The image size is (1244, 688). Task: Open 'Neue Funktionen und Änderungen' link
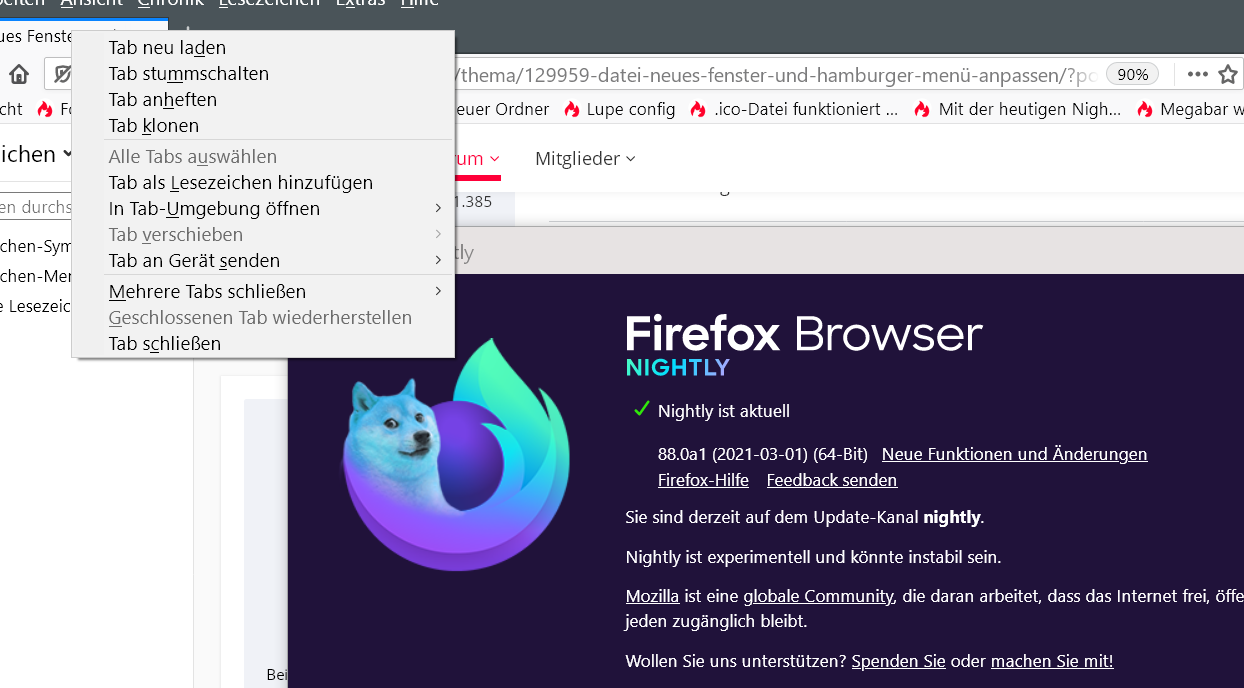click(1014, 454)
